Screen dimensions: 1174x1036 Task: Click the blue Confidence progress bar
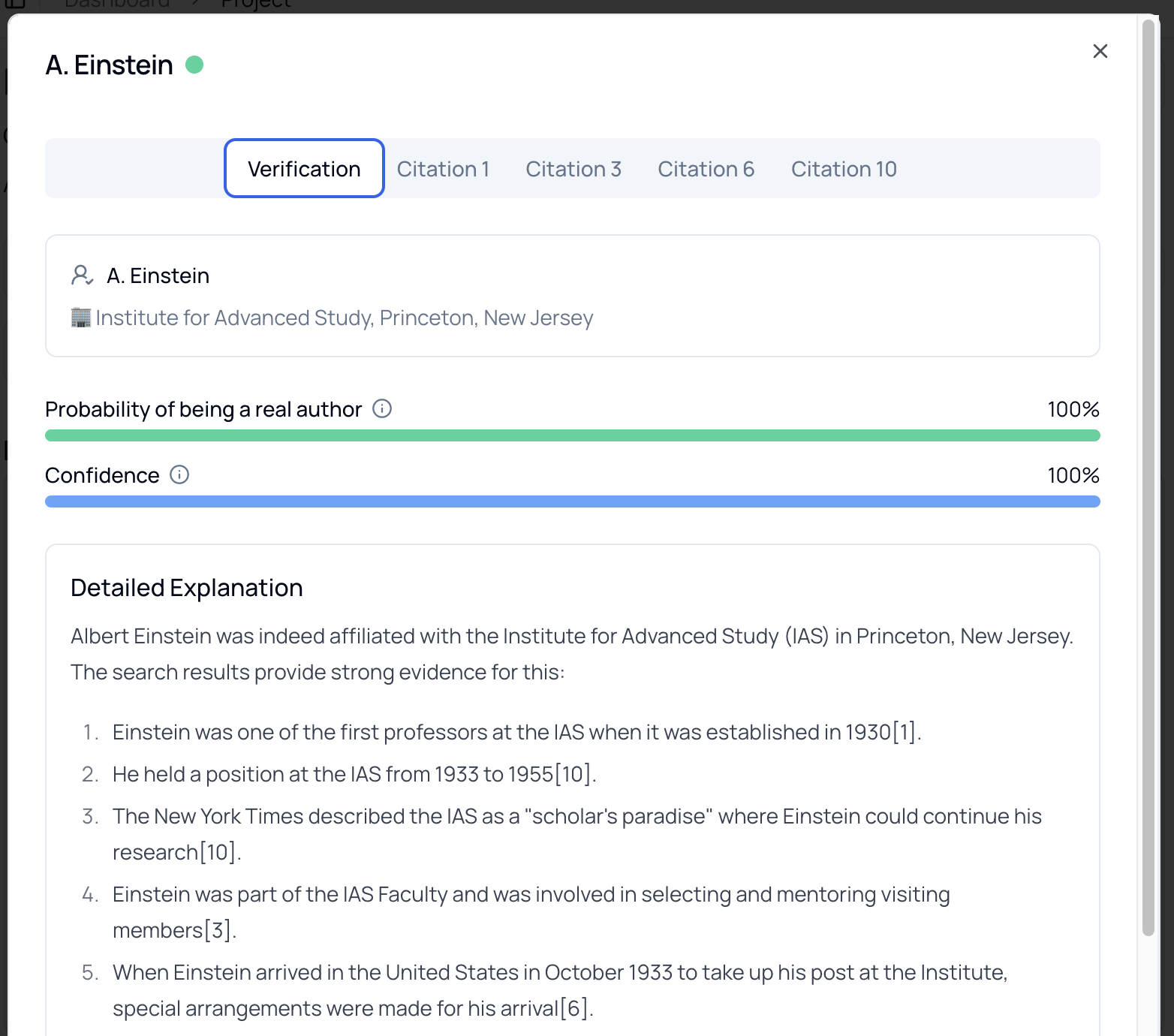point(572,501)
